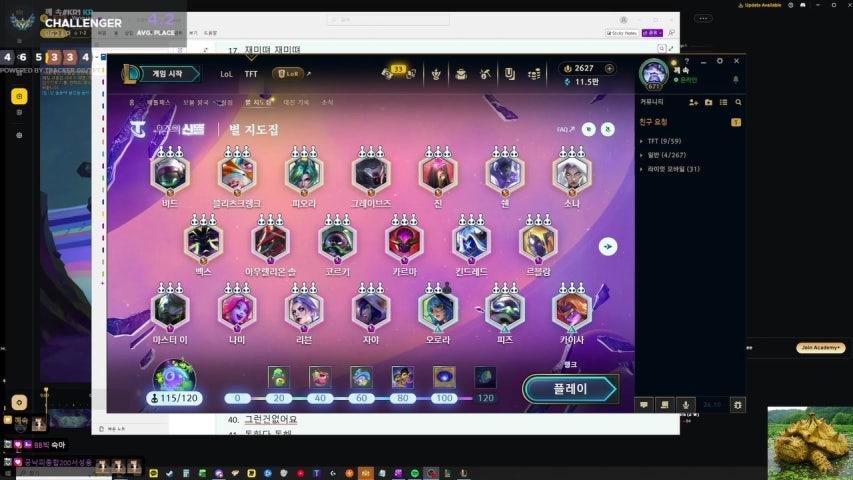Image resolution: width=853 pixels, height=480 pixels.
Task: Select the 마스터 이 champion hexagon
Action: click(170, 309)
